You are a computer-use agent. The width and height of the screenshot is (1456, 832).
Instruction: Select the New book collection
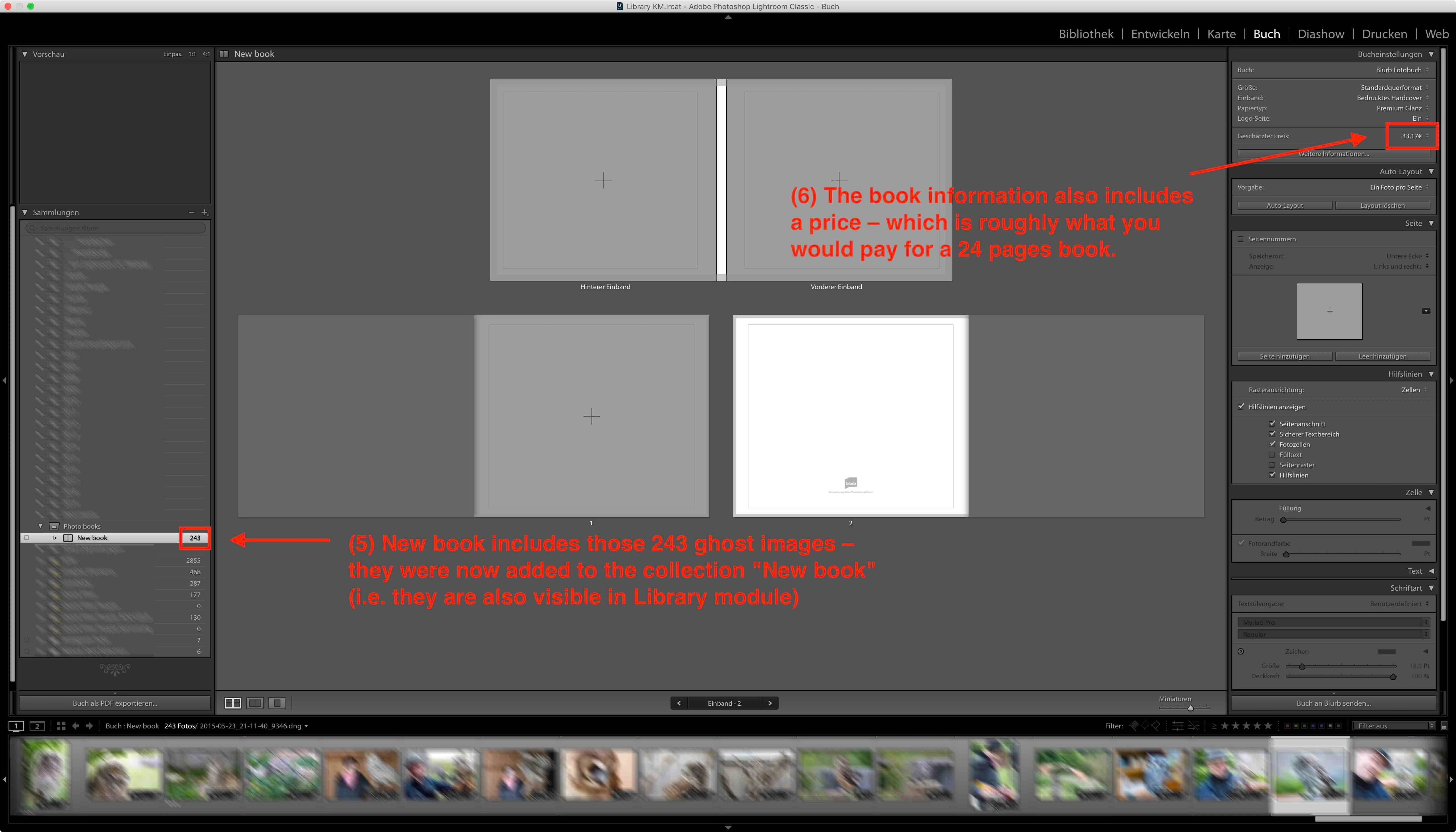(x=92, y=538)
